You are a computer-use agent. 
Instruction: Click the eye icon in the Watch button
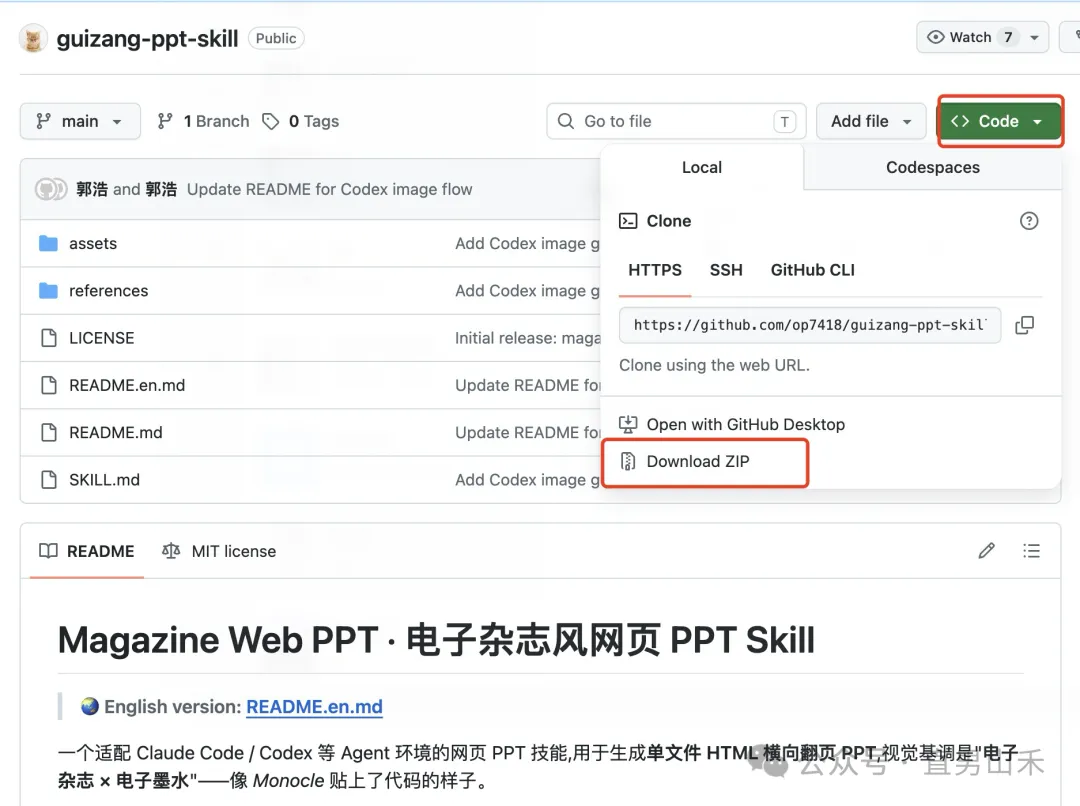click(935, 37)
